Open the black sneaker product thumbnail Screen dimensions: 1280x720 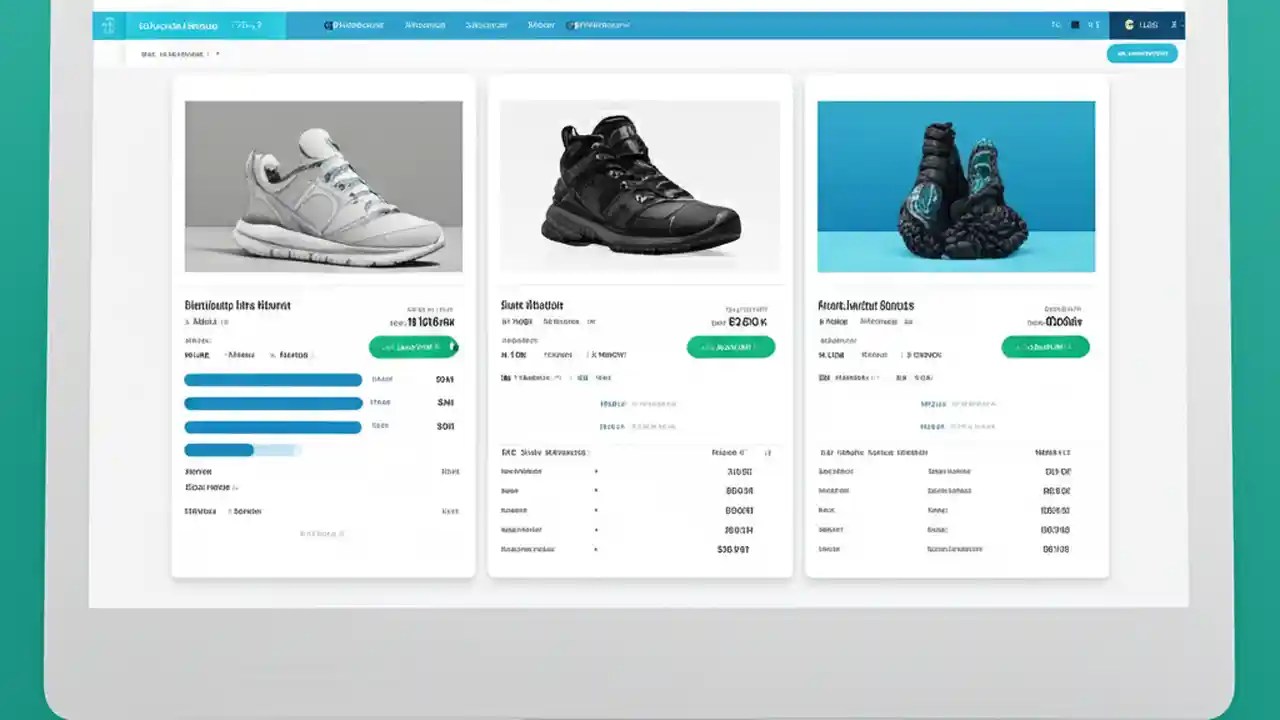point(640,186)
